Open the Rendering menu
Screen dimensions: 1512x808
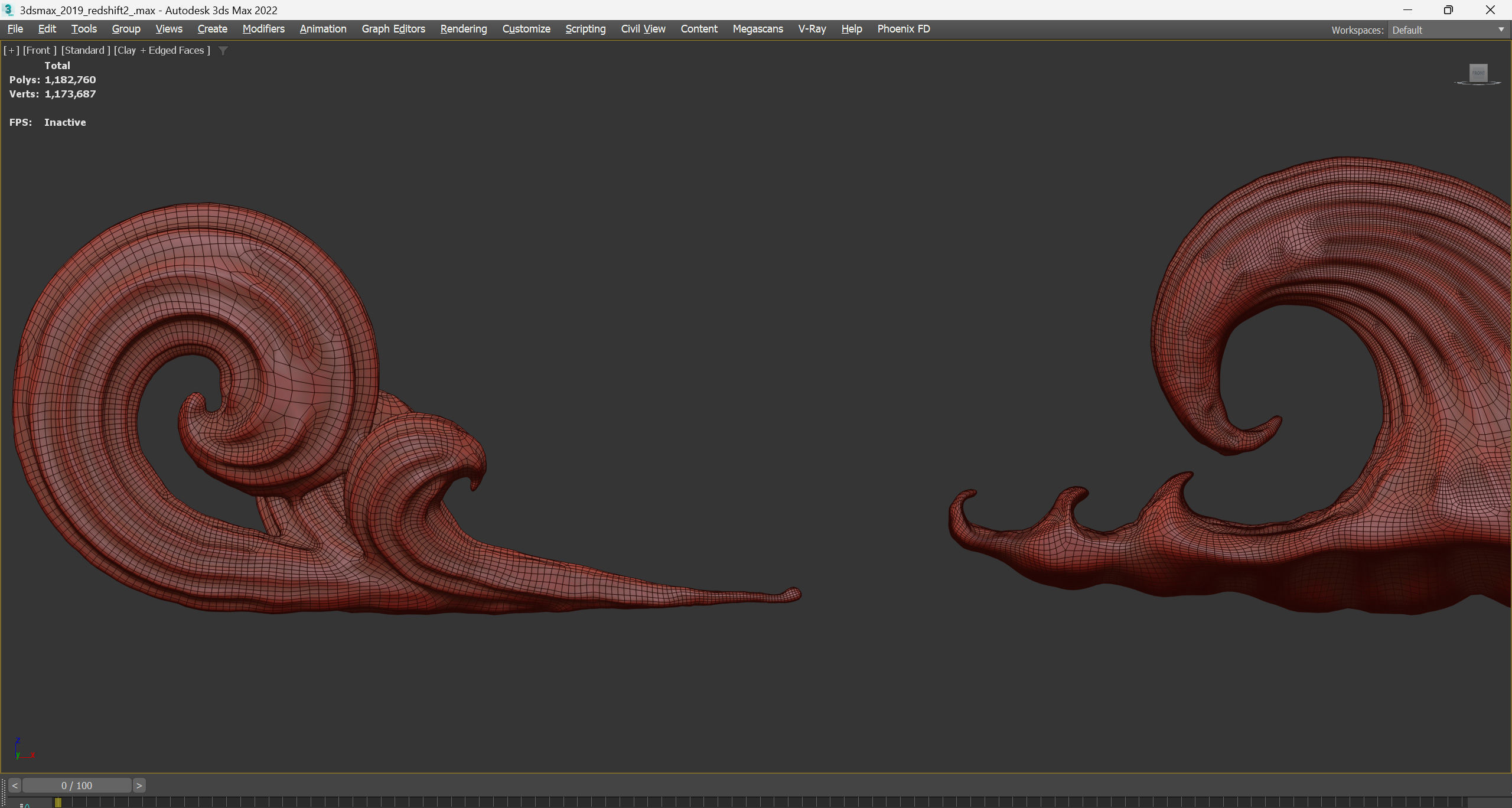[x=464, y=29]
